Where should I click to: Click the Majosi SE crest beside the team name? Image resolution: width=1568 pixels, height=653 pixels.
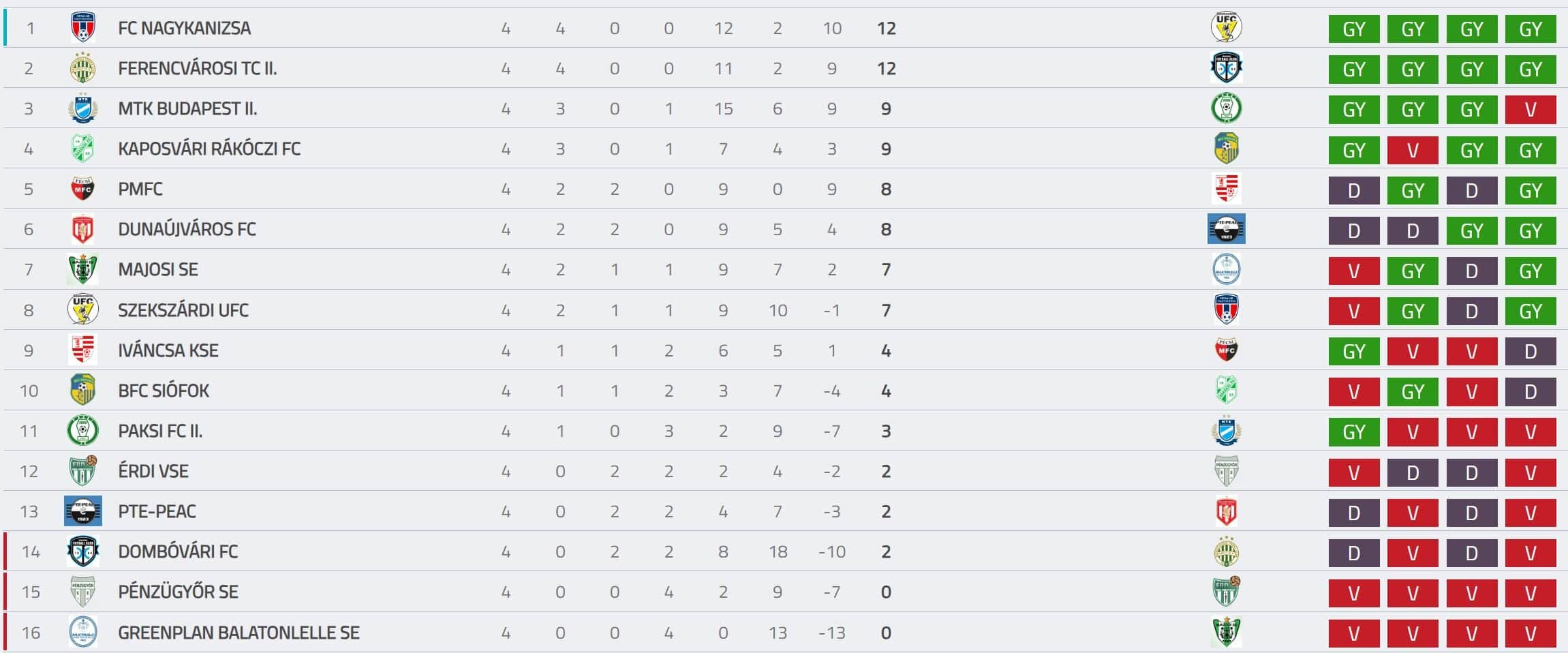[x=83, y=269]
